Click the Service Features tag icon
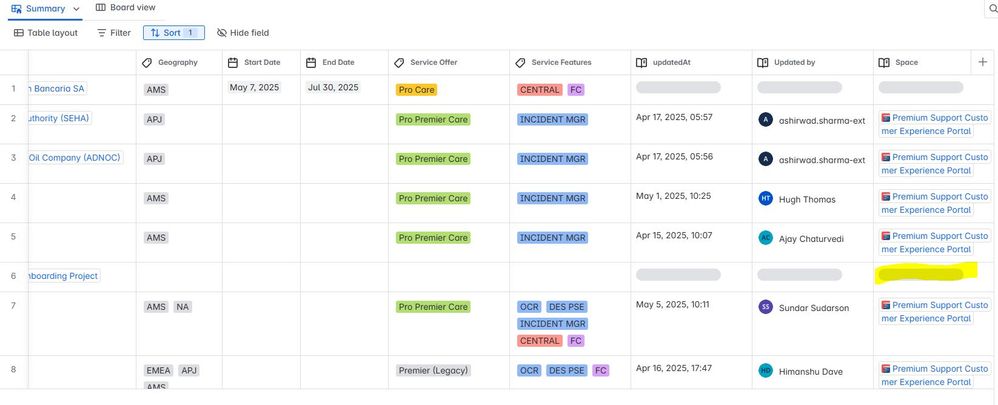Image resolution: width=998 pixels, height=405 pixels. 520,62
